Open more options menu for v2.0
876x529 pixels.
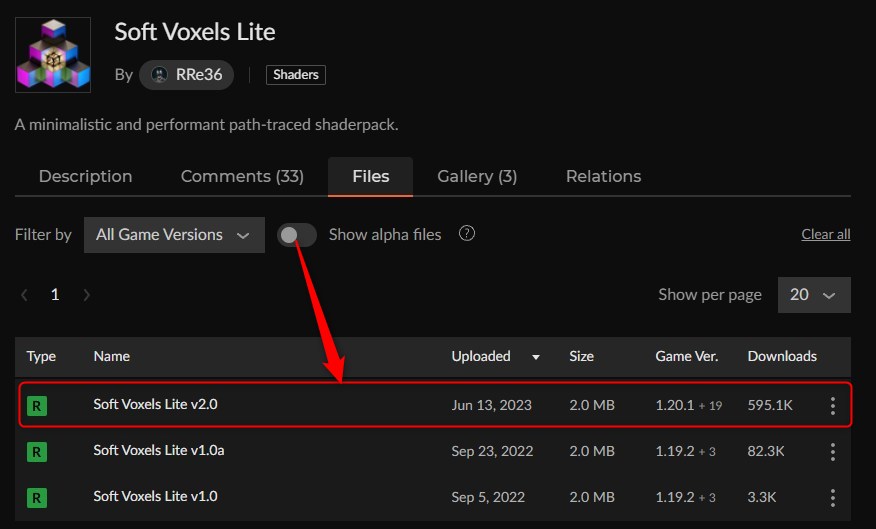832,406
